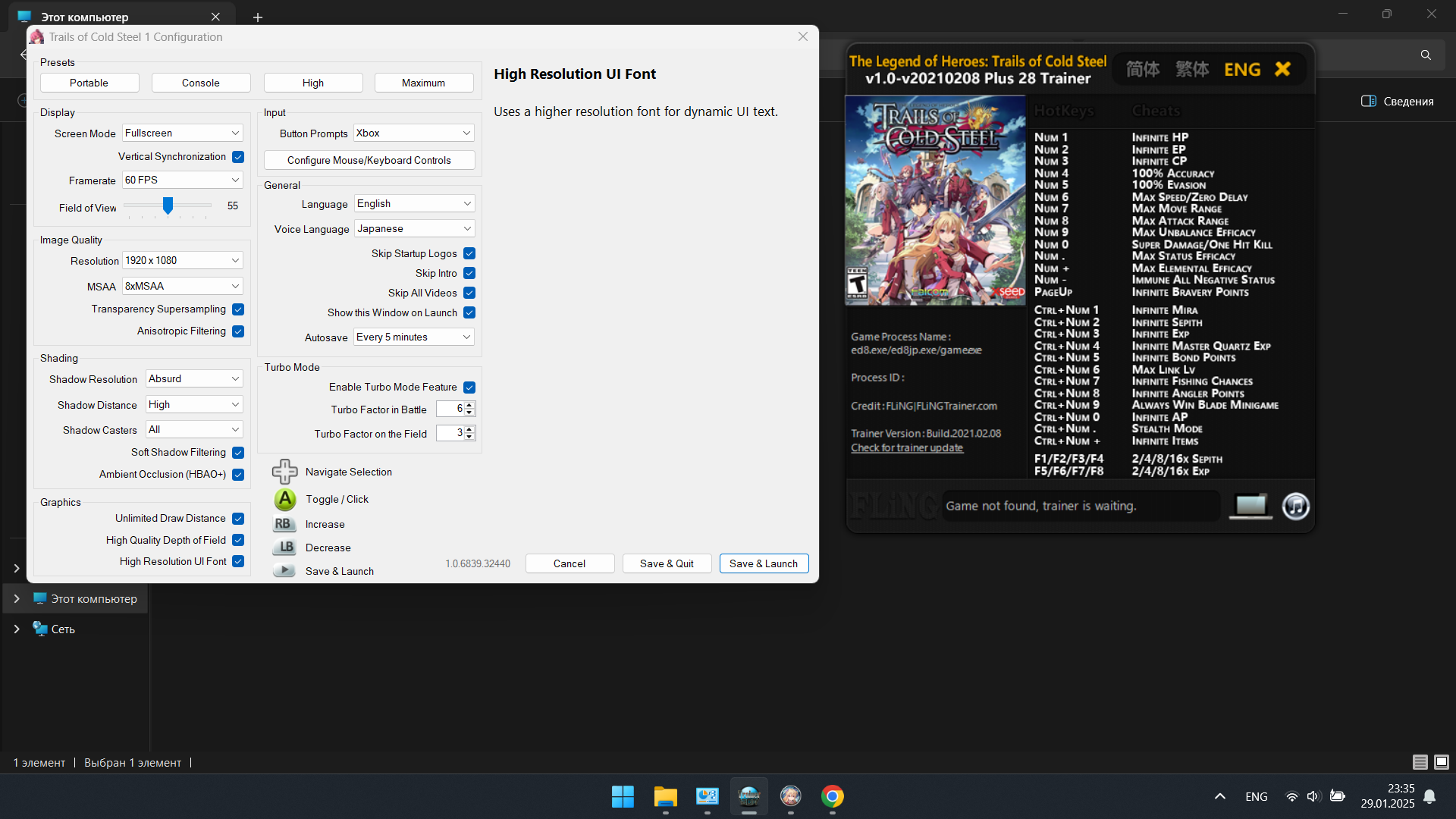Click the Control Panel taskbar icon
This screenshot has height=819, width=1456.
coord(707,796)
